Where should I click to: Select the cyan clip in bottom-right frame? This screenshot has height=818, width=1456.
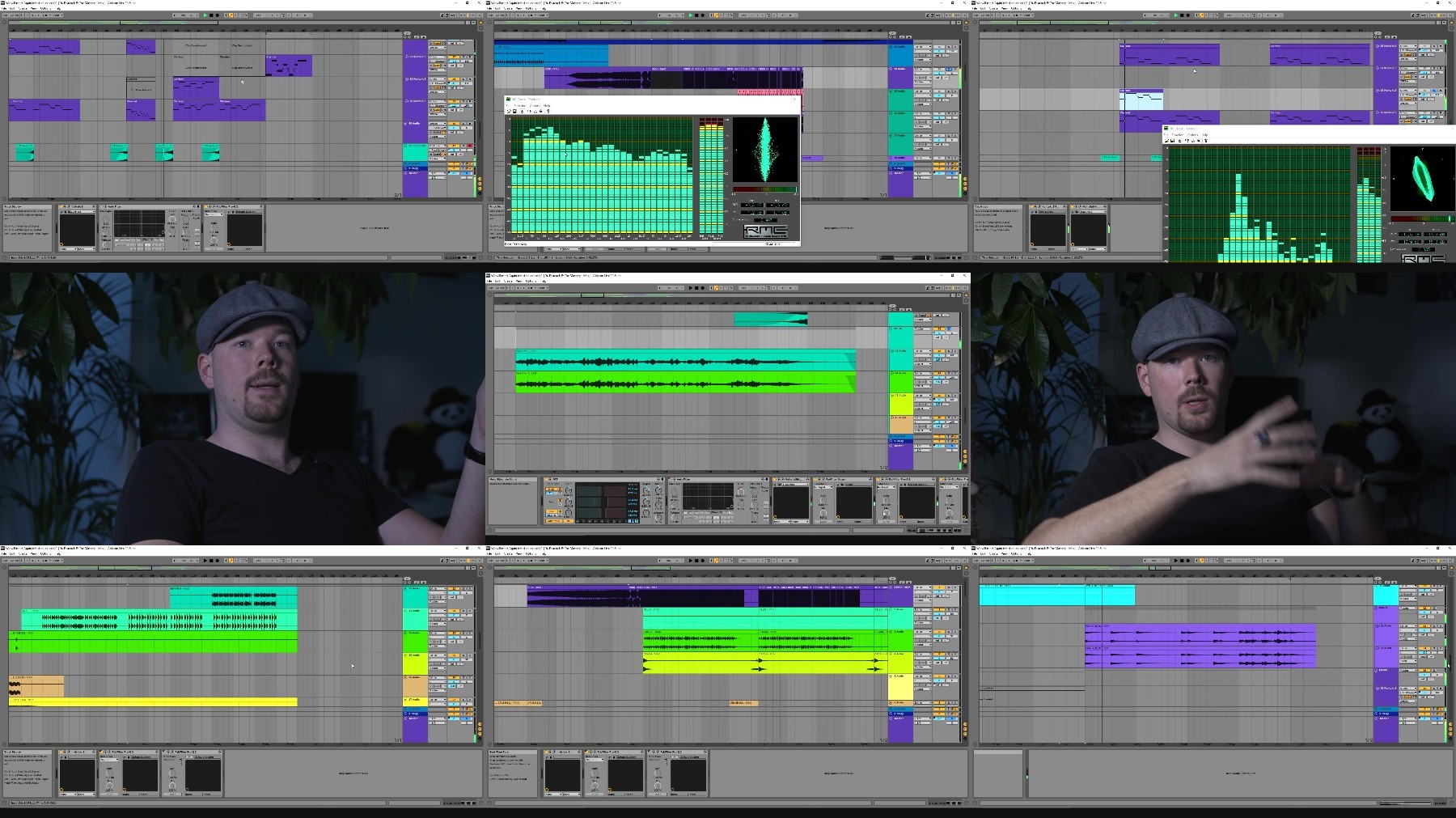(x=1056, y=595)
